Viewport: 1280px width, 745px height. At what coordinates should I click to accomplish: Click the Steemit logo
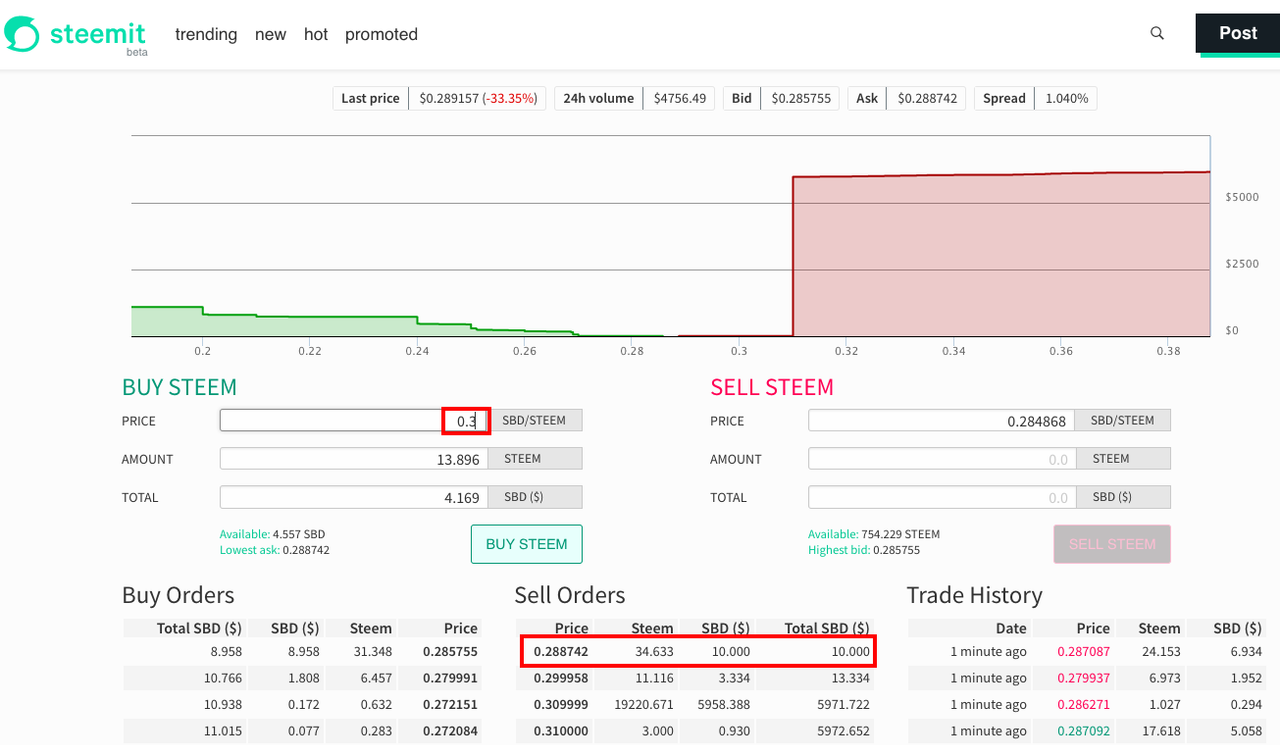[76, 35]
